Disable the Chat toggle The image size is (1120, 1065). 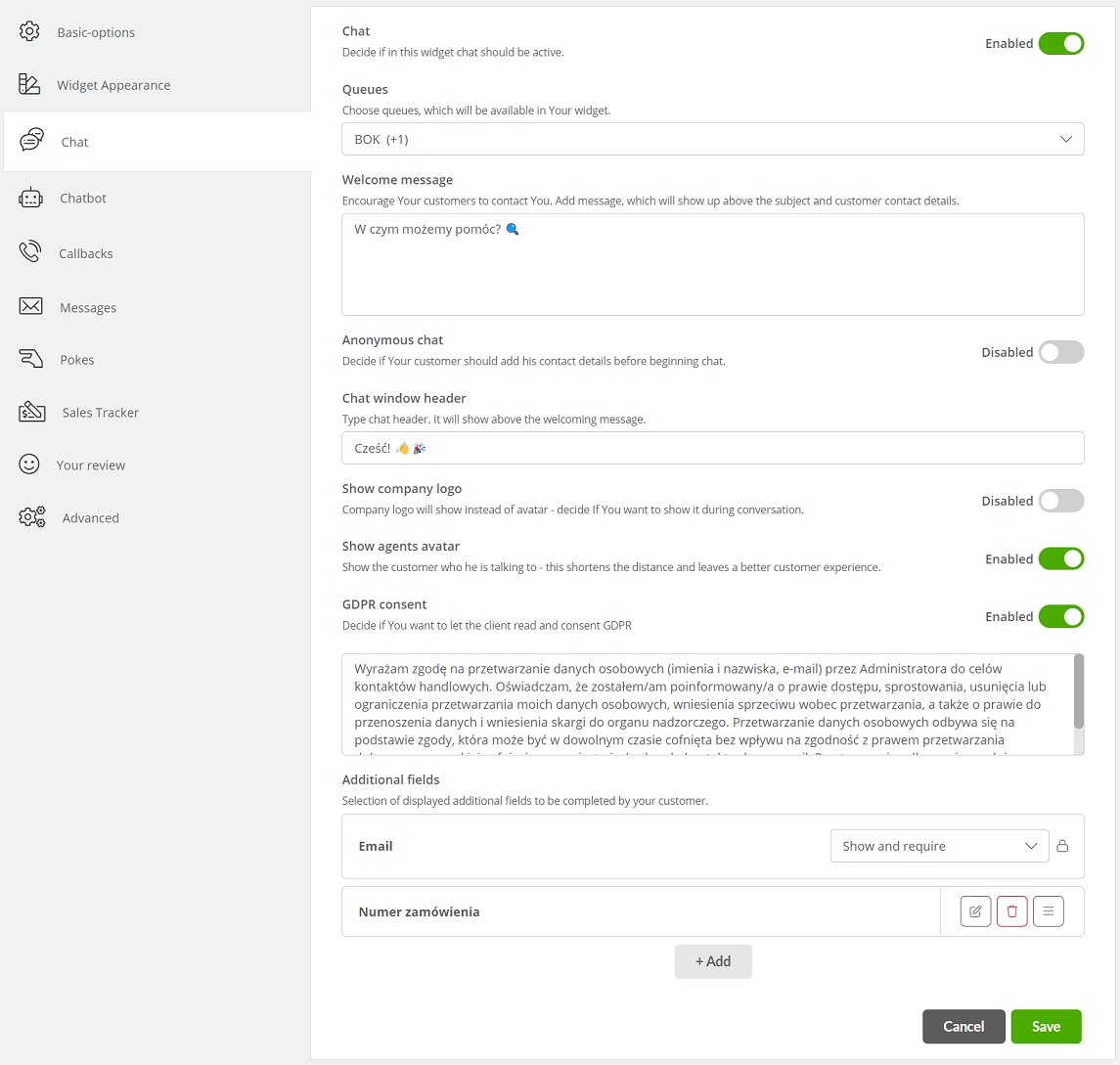coord(1061,44)
